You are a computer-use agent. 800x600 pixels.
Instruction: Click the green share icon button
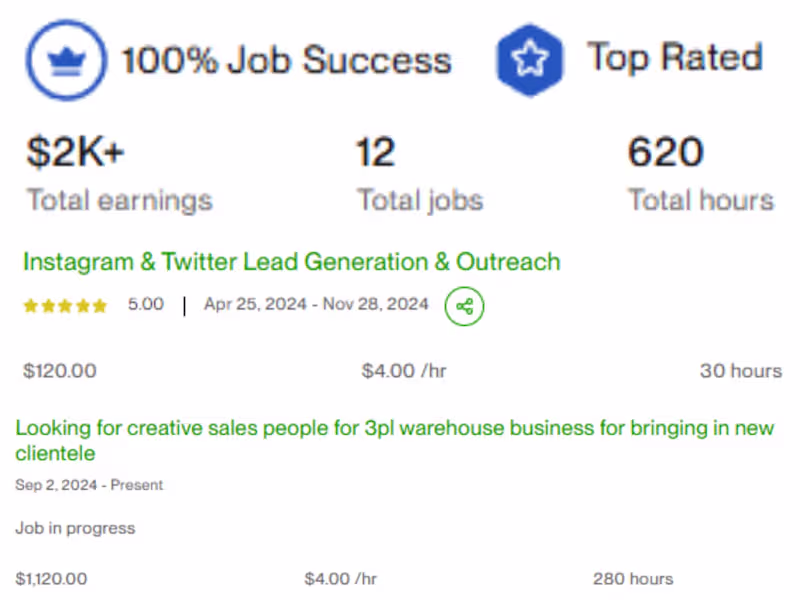pos(464,306)
